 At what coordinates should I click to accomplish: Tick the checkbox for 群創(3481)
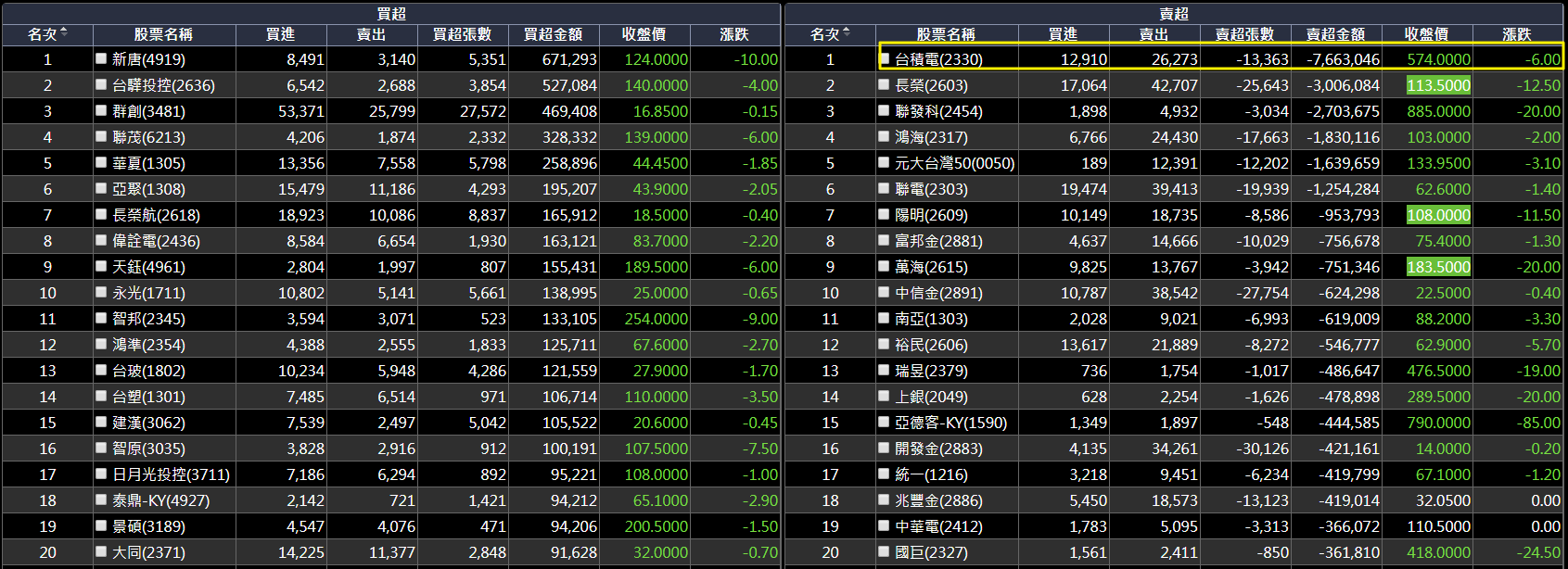click(101, 110)
